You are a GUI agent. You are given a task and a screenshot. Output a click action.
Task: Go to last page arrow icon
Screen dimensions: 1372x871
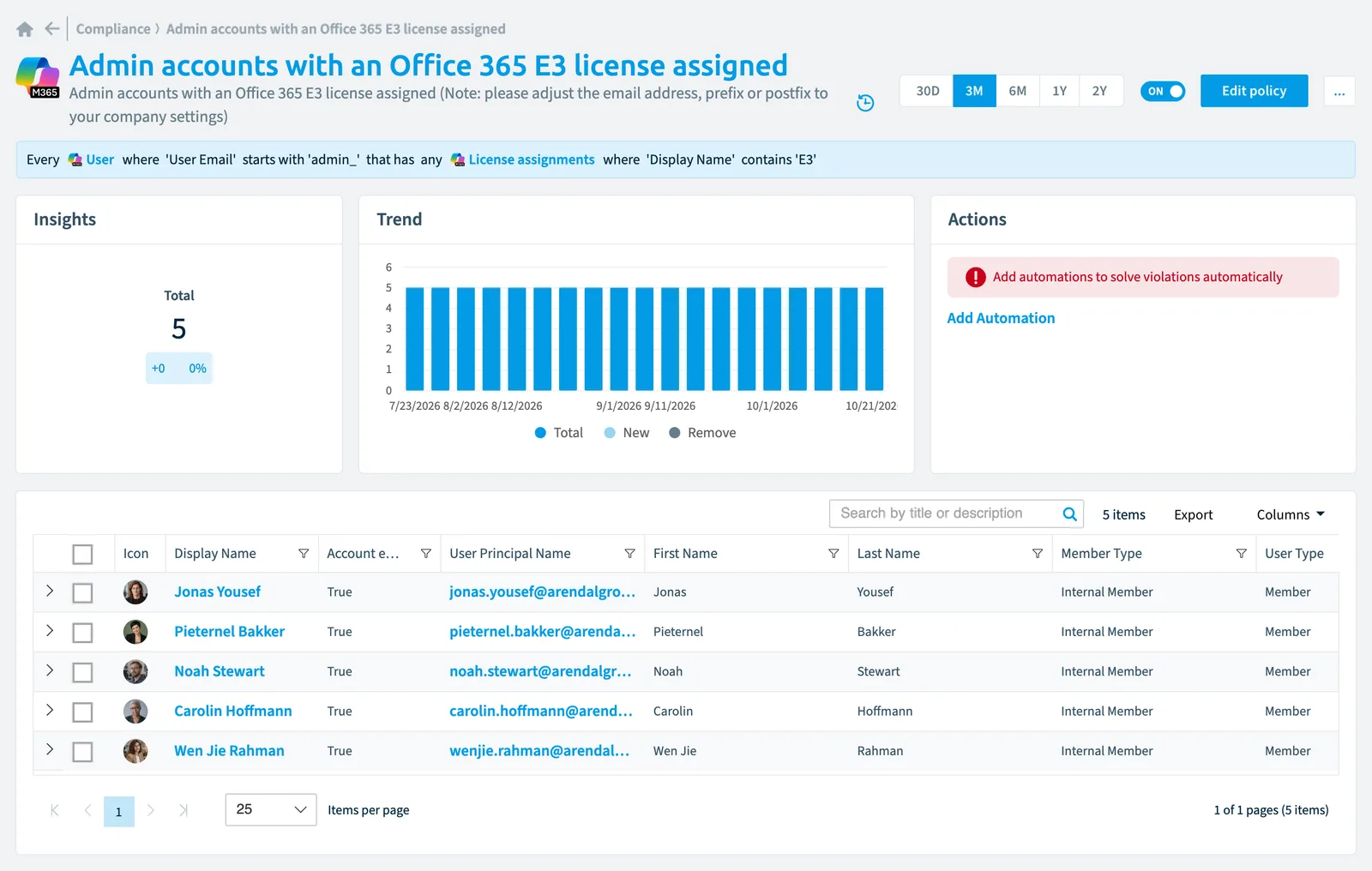[x=184, y=810]
